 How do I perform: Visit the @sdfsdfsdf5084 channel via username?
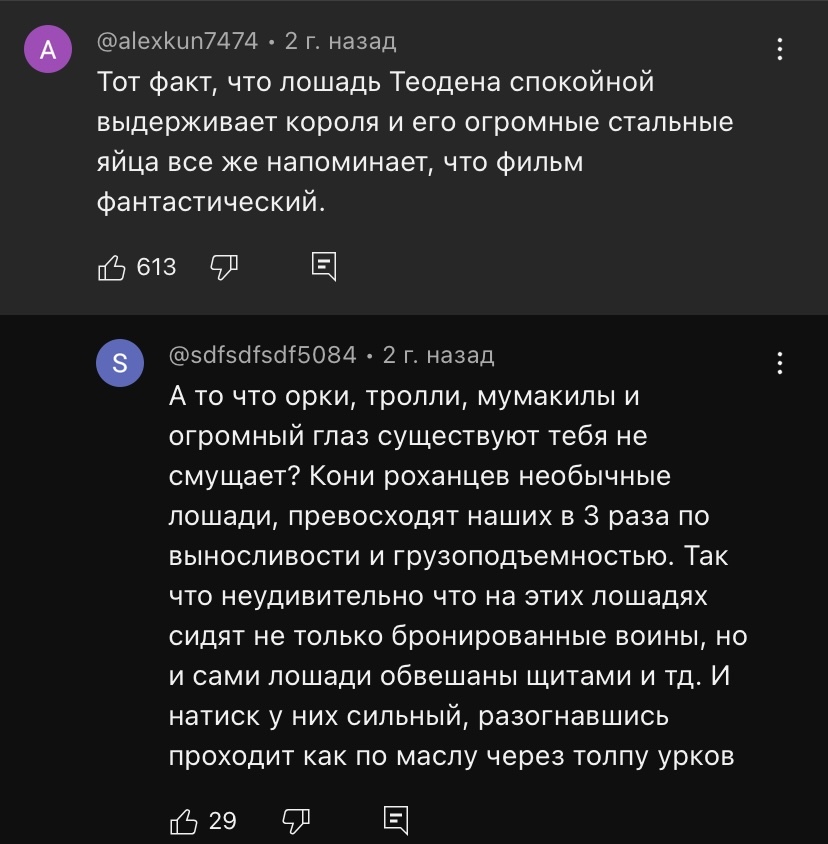[263, 355]
